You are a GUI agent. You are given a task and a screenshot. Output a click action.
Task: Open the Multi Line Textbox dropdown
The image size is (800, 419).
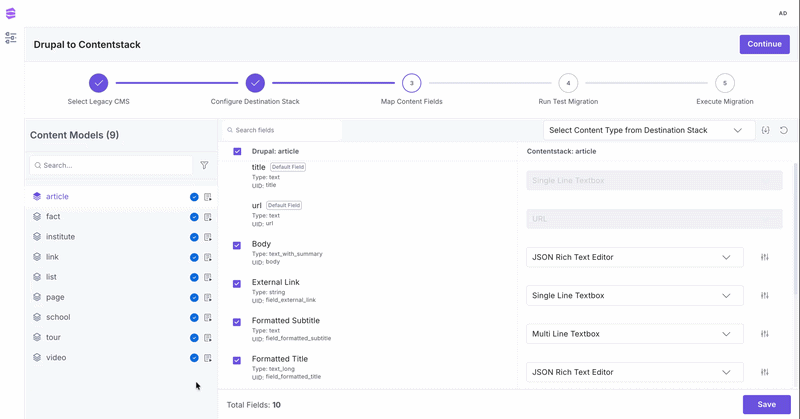[634, 334]
